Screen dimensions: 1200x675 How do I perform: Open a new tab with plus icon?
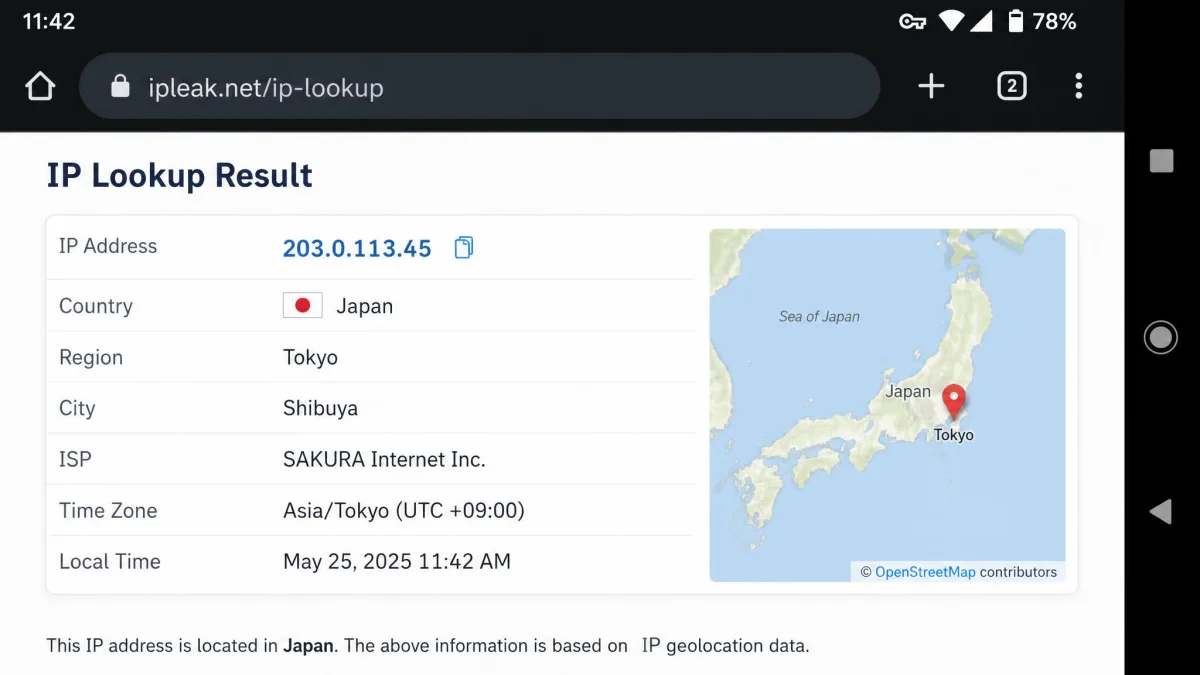point(931,86)
